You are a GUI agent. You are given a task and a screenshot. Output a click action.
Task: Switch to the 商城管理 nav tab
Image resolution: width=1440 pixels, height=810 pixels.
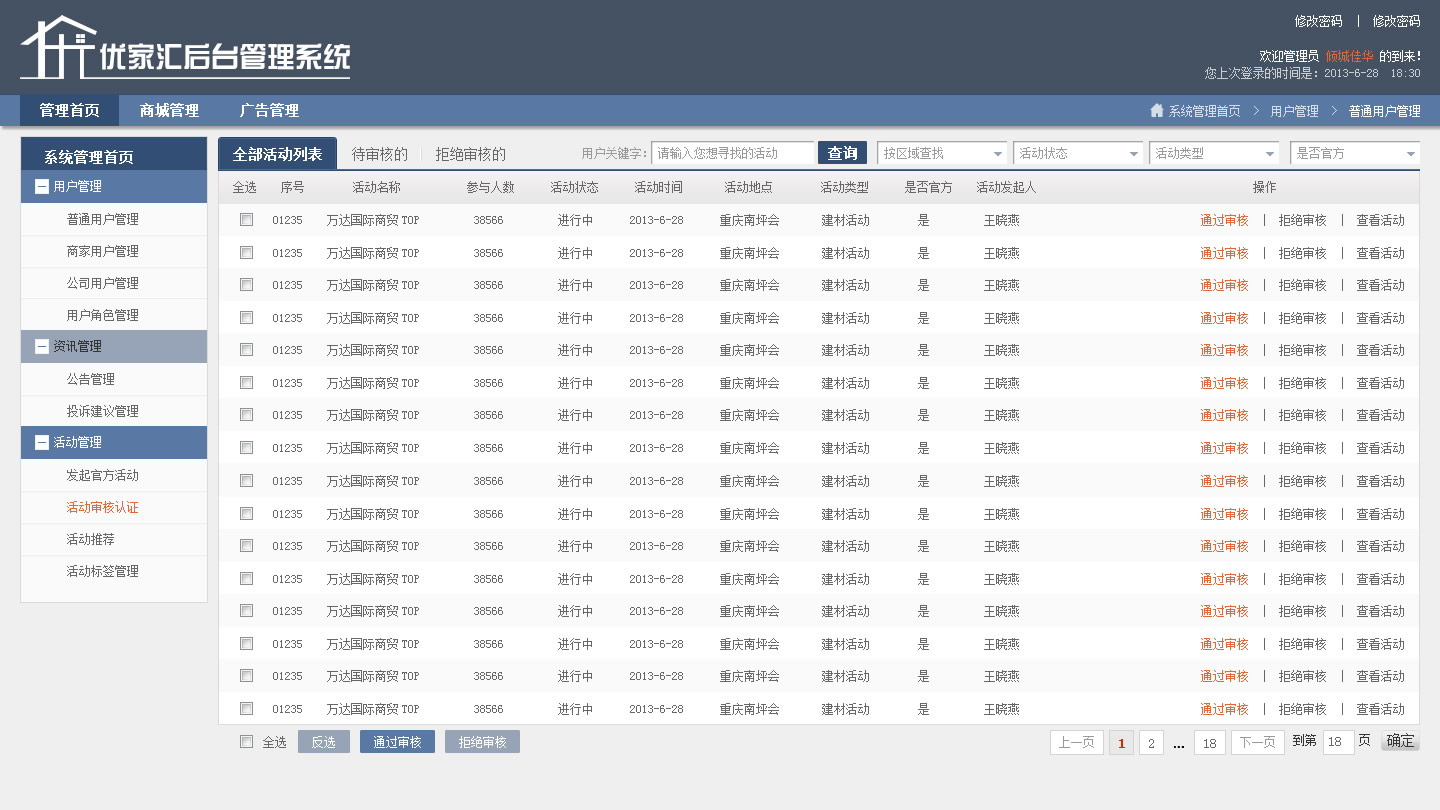[169, 111]
